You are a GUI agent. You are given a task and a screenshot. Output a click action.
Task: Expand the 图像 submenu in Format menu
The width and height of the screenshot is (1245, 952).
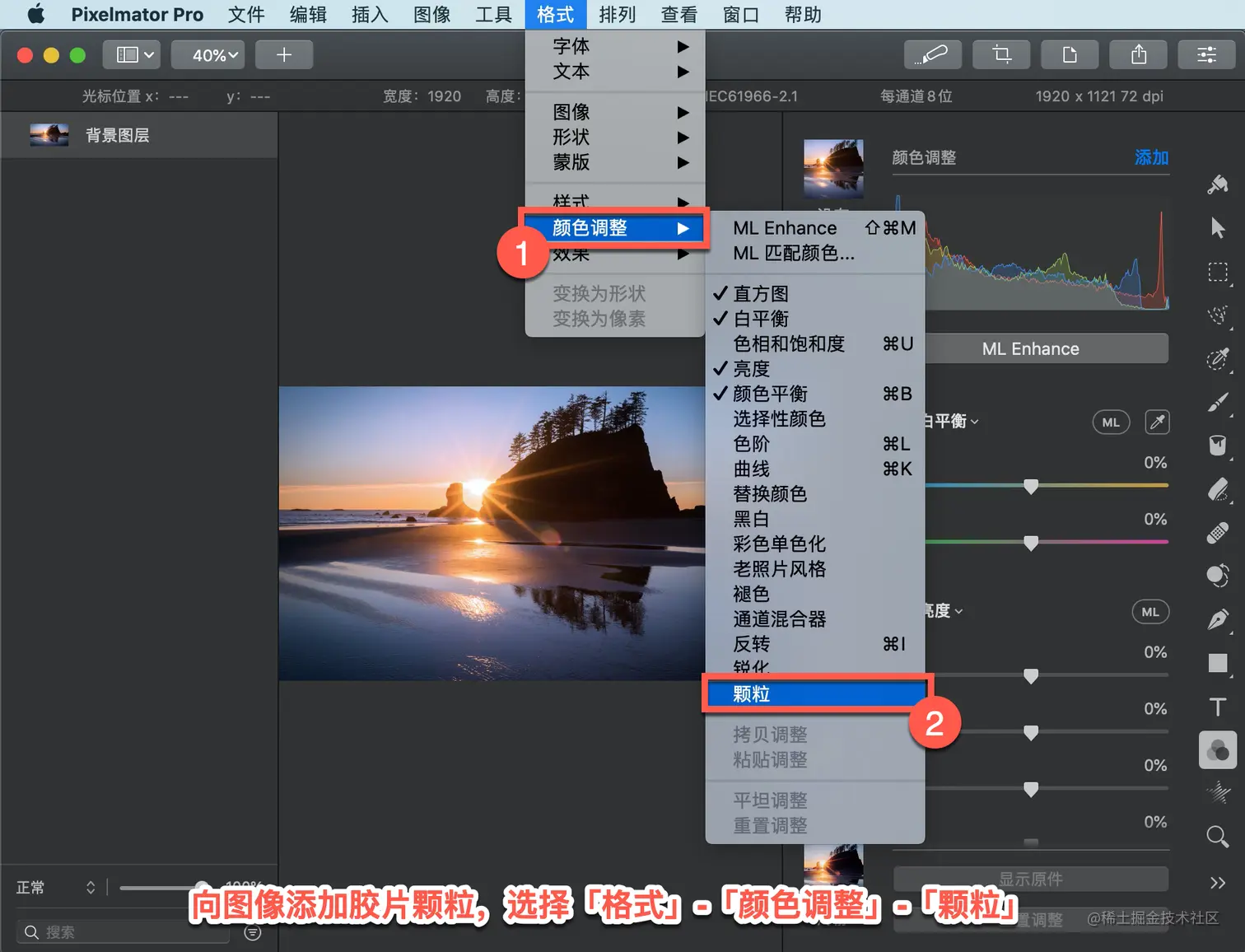[615, 112]
